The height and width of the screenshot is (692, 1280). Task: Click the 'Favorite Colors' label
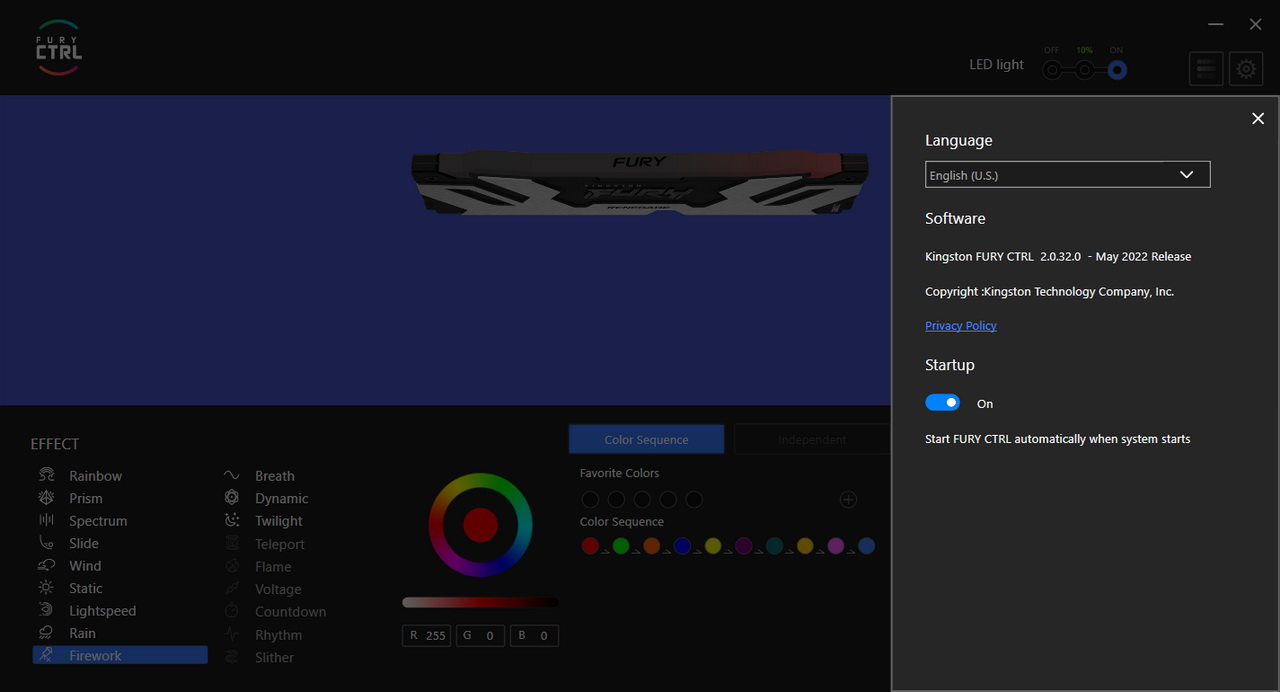pos(620,473)
